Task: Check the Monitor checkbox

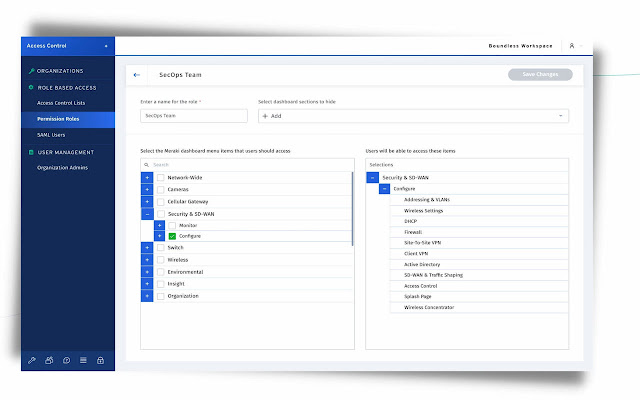Action: 172,225
